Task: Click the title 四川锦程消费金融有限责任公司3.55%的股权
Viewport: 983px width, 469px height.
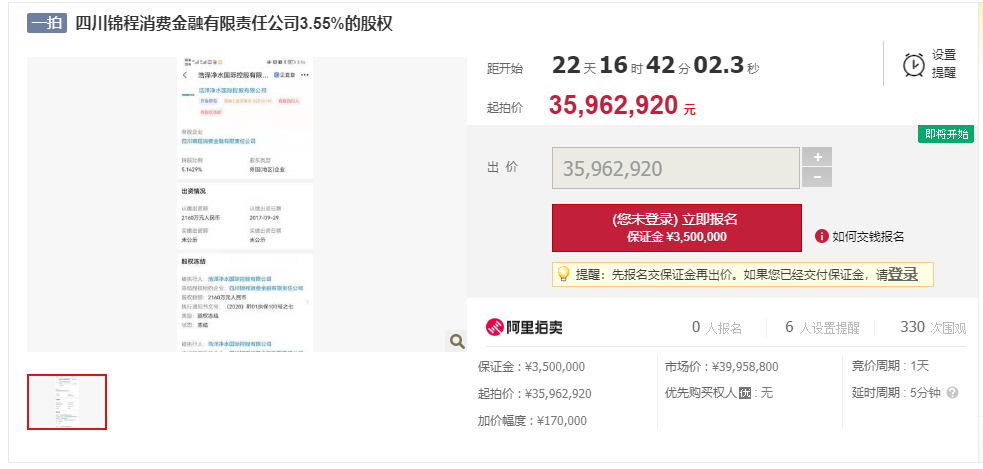Action: [234, 23]
